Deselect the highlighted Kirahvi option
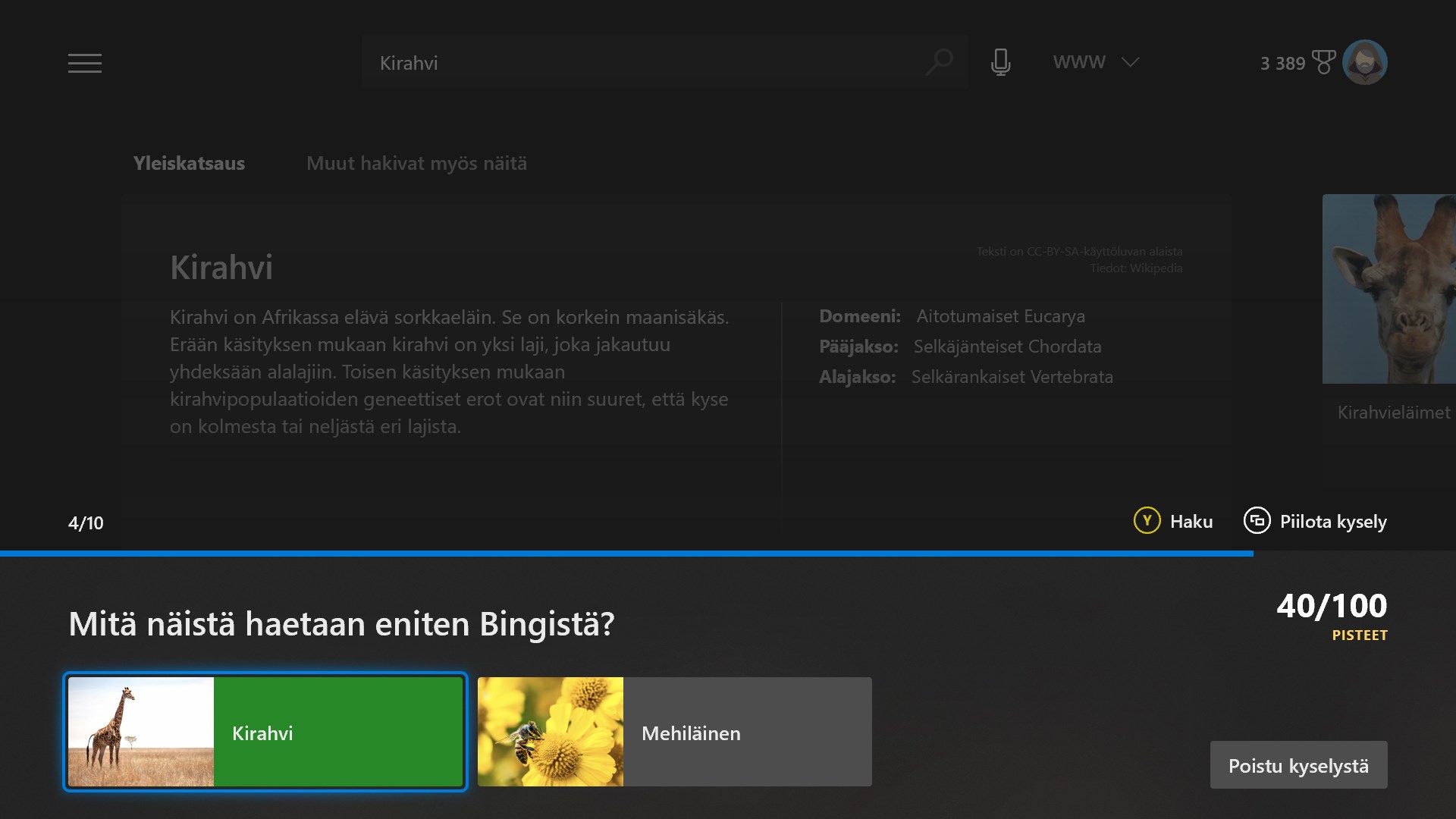The width and height of the screenshot is (1456, 819). coord(264,732)
